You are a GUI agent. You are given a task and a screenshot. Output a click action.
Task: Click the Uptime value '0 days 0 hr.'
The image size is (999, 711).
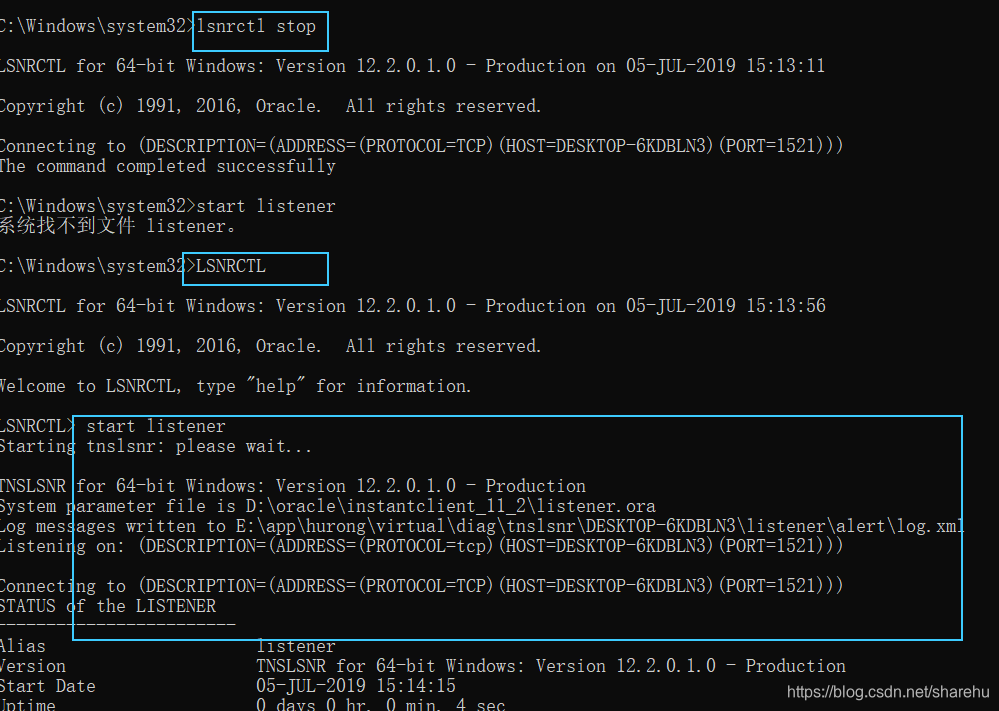point(380,705)
